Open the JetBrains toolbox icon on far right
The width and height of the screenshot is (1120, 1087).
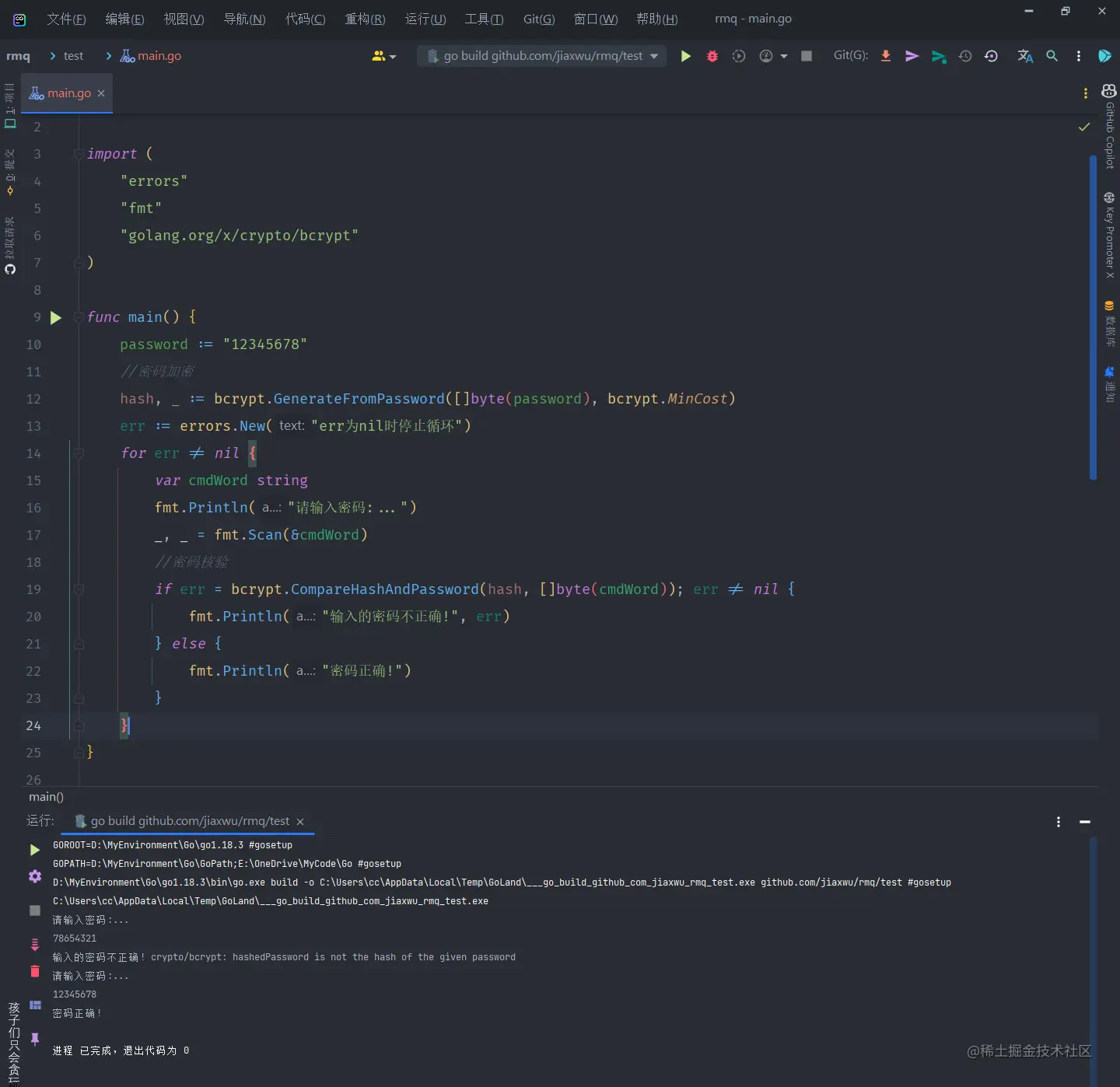point(1104,56)
